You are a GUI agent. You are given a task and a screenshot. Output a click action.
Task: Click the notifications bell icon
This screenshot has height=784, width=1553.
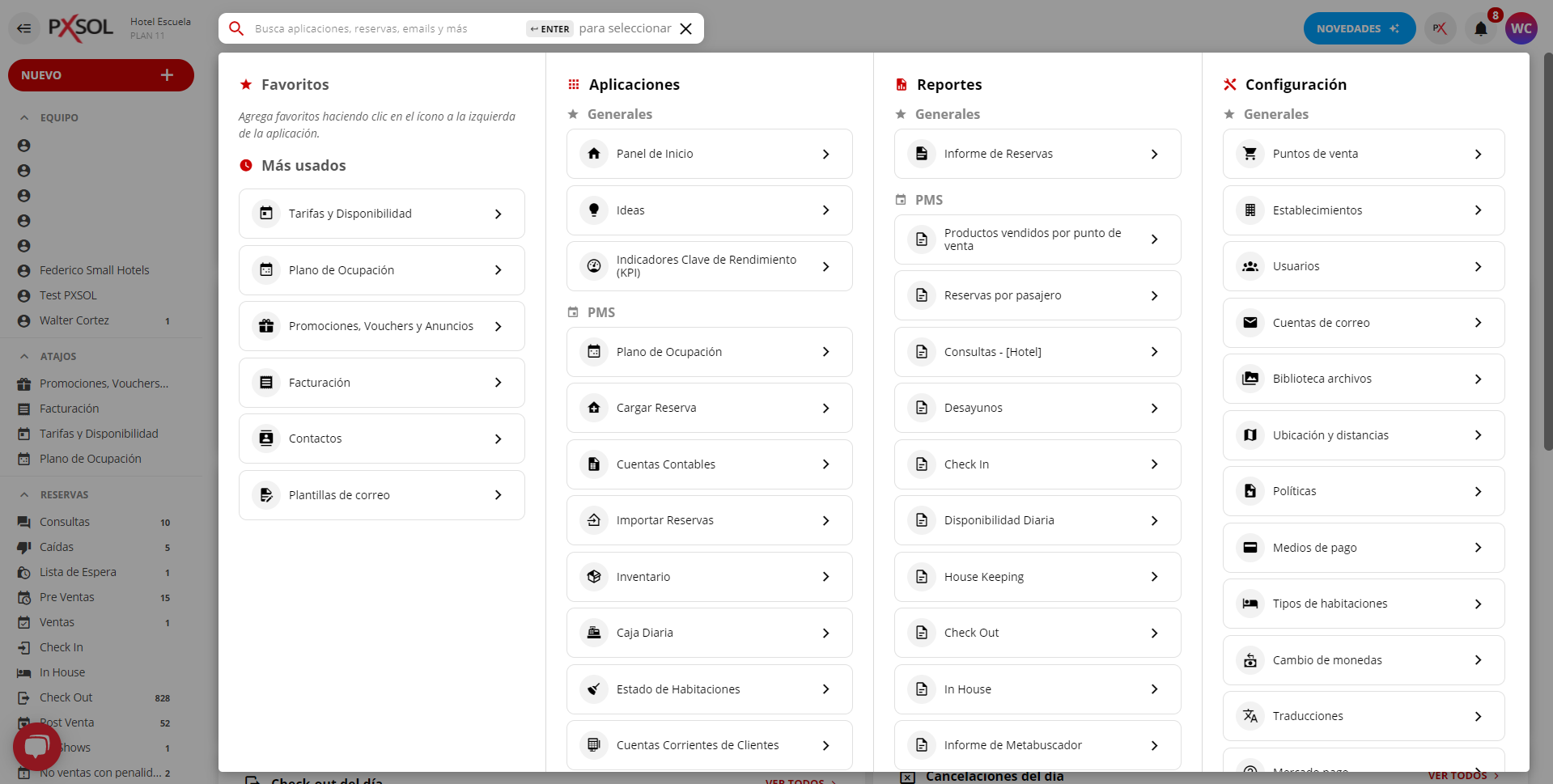click(1480, 29)
